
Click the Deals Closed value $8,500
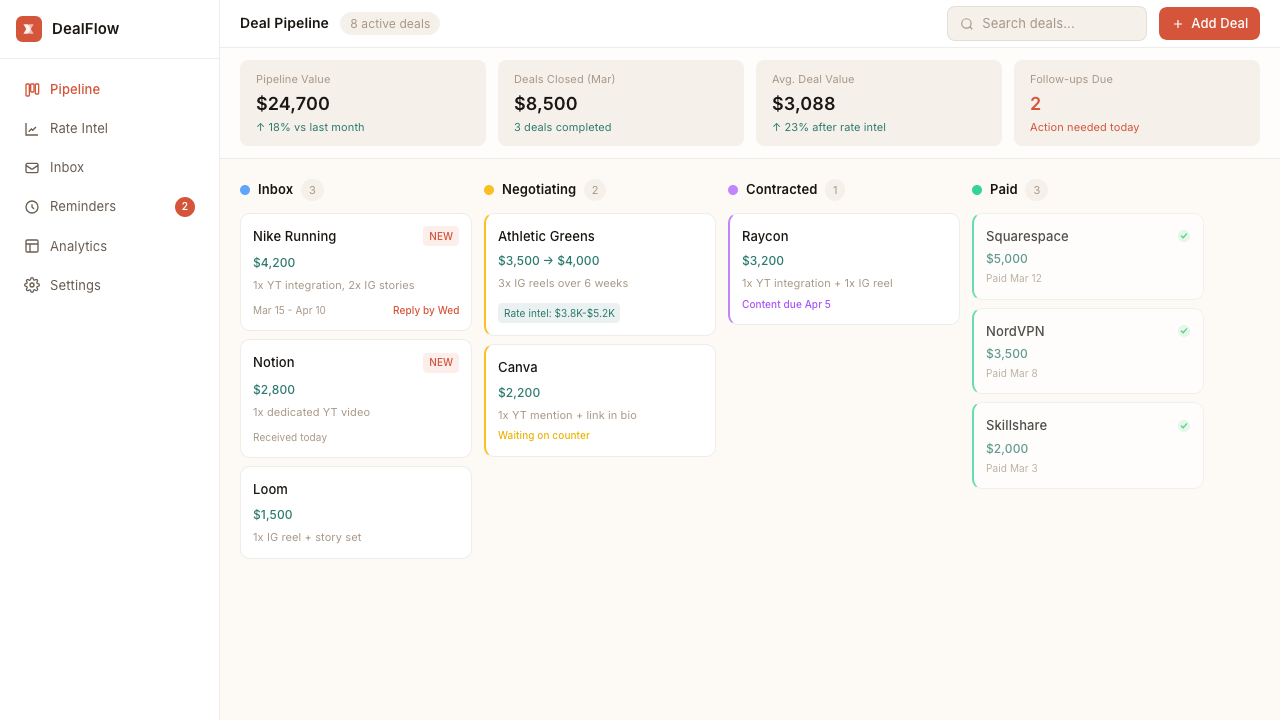[x=546, y=103]
